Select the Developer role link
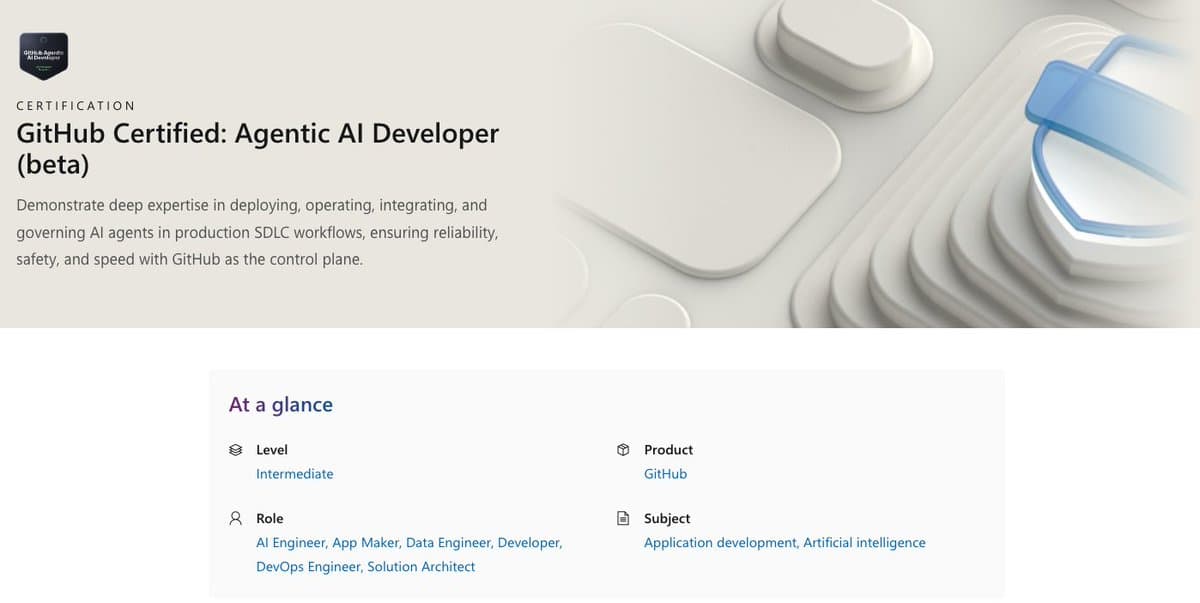Viewport: 1200px width, 603px height. (x=528, y=543)
